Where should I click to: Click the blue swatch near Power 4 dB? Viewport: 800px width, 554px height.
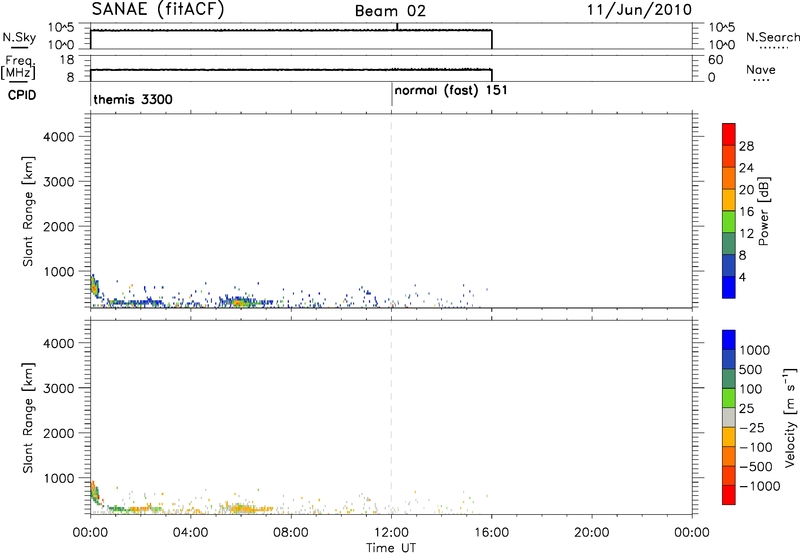(729, 287)
